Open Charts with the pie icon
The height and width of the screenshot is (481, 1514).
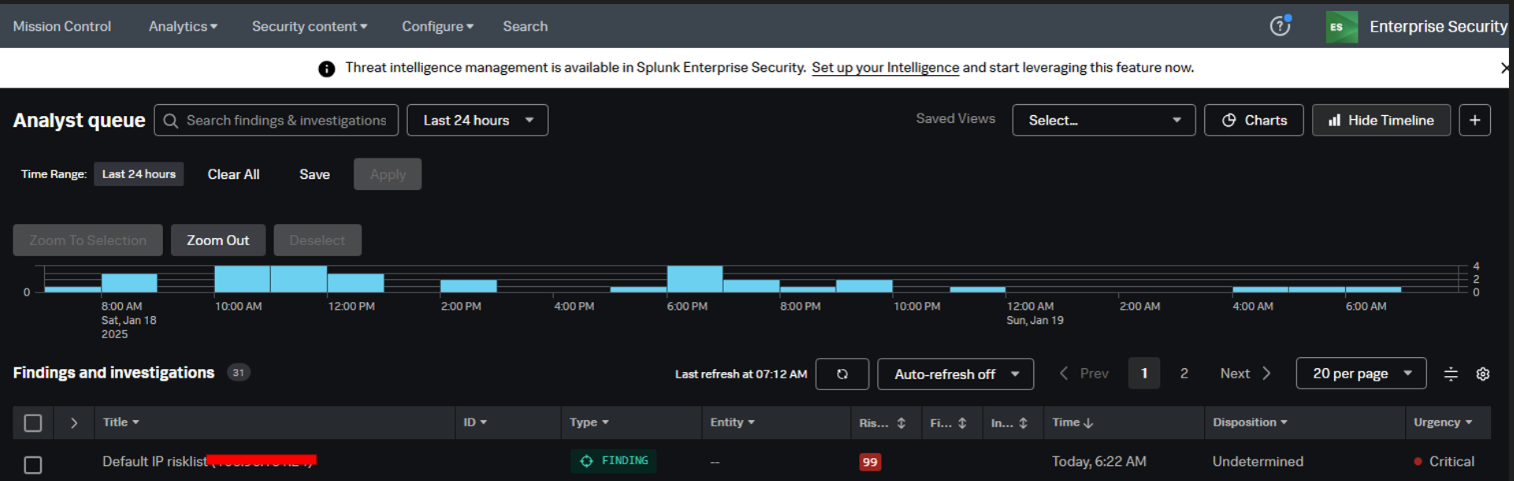pyautogui.click(x=1253, y=120)
